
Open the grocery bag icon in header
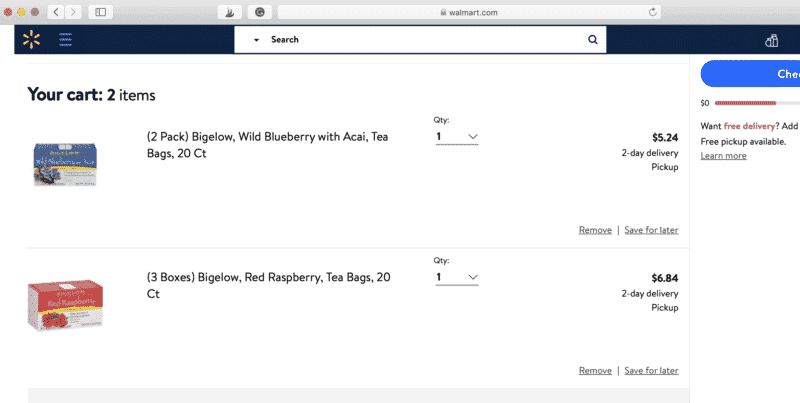coord(771,40)
